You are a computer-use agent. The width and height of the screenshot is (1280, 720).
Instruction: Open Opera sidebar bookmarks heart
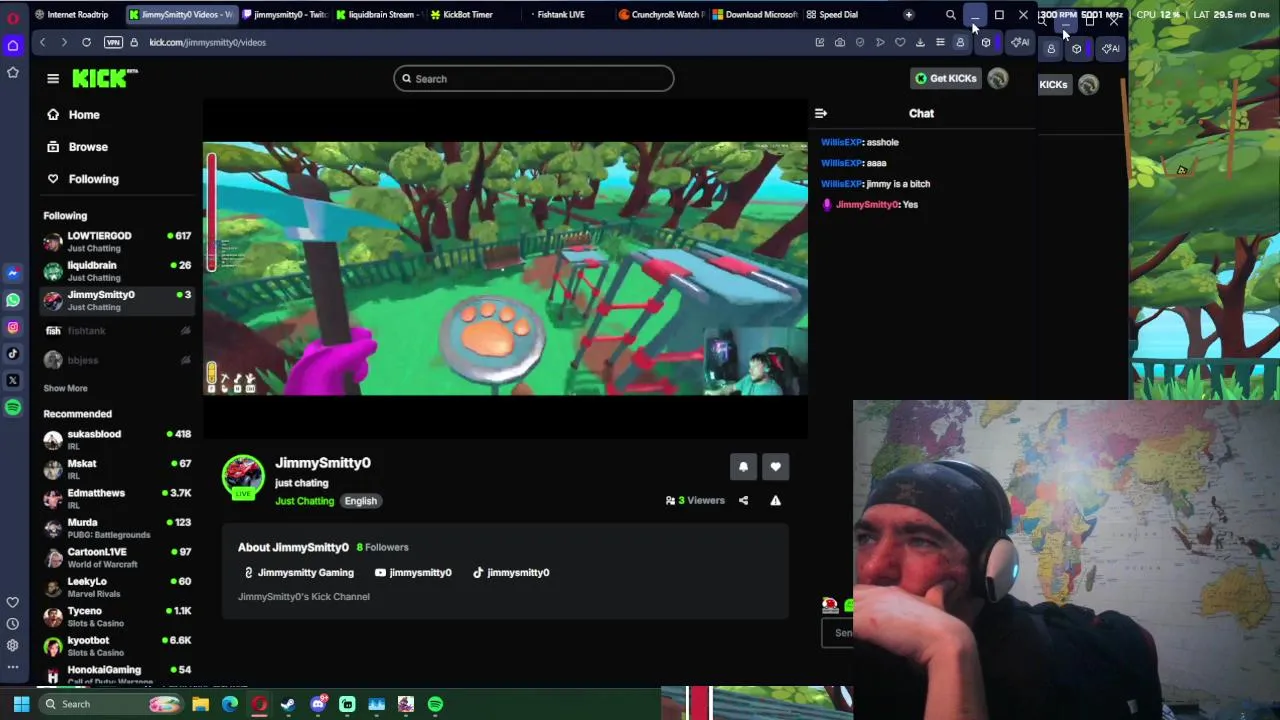pyautogui.click(x=13, y=602)
